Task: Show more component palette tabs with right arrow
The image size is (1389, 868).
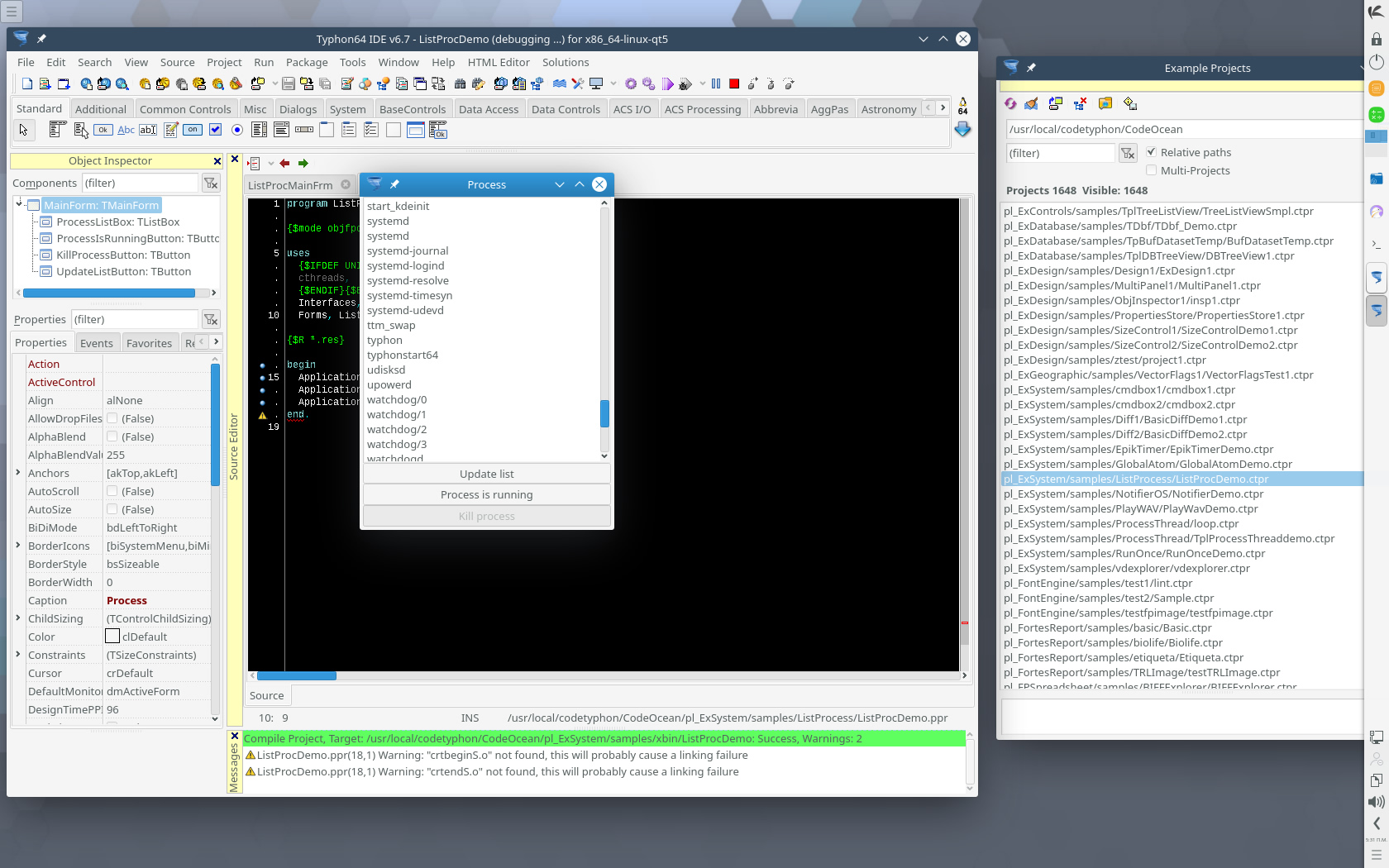Action: coord(943,107)
